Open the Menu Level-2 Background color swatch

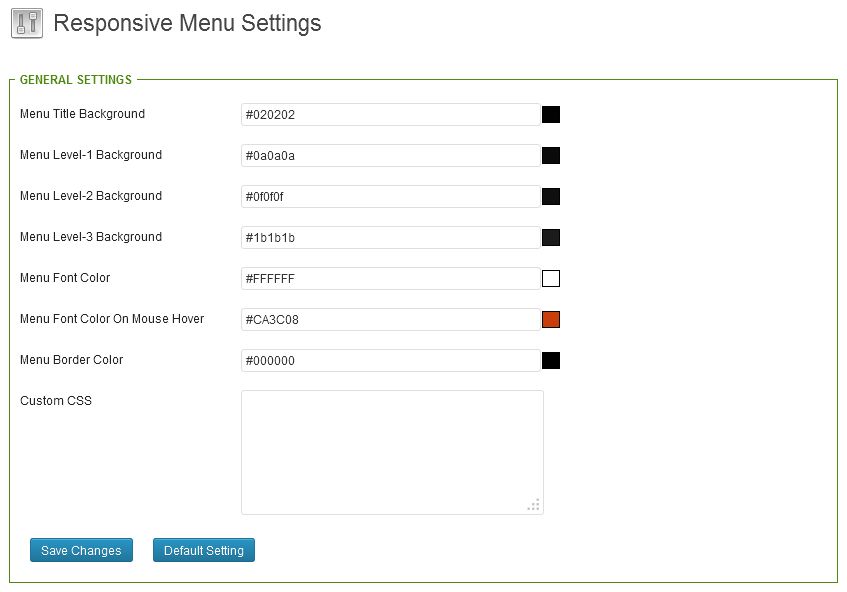pyautogui.click(x=551, y=197)
